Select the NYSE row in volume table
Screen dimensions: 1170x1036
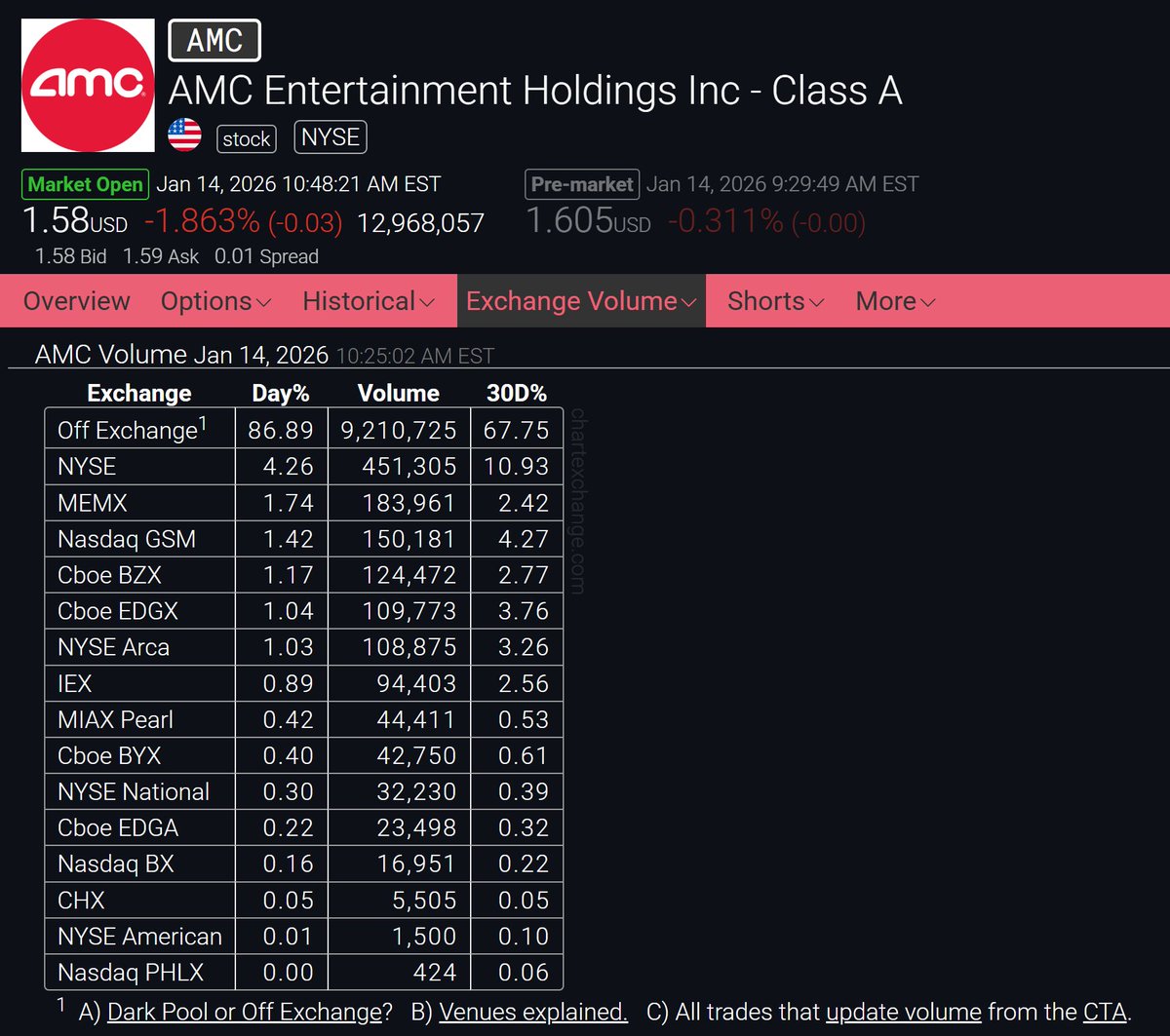pyautogui.click(x=303, y=466)
